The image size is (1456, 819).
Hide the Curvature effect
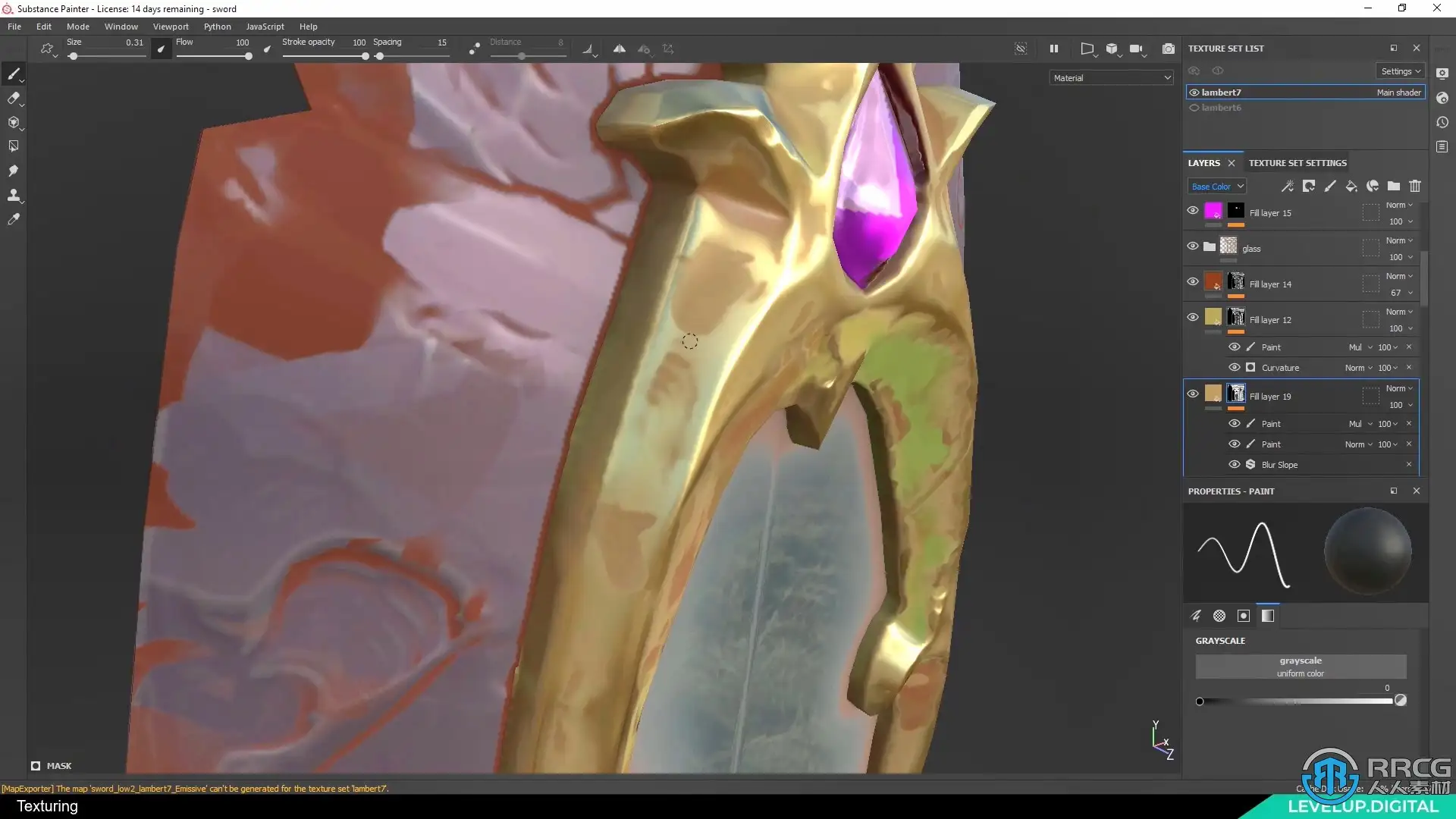click(1234, 368)
